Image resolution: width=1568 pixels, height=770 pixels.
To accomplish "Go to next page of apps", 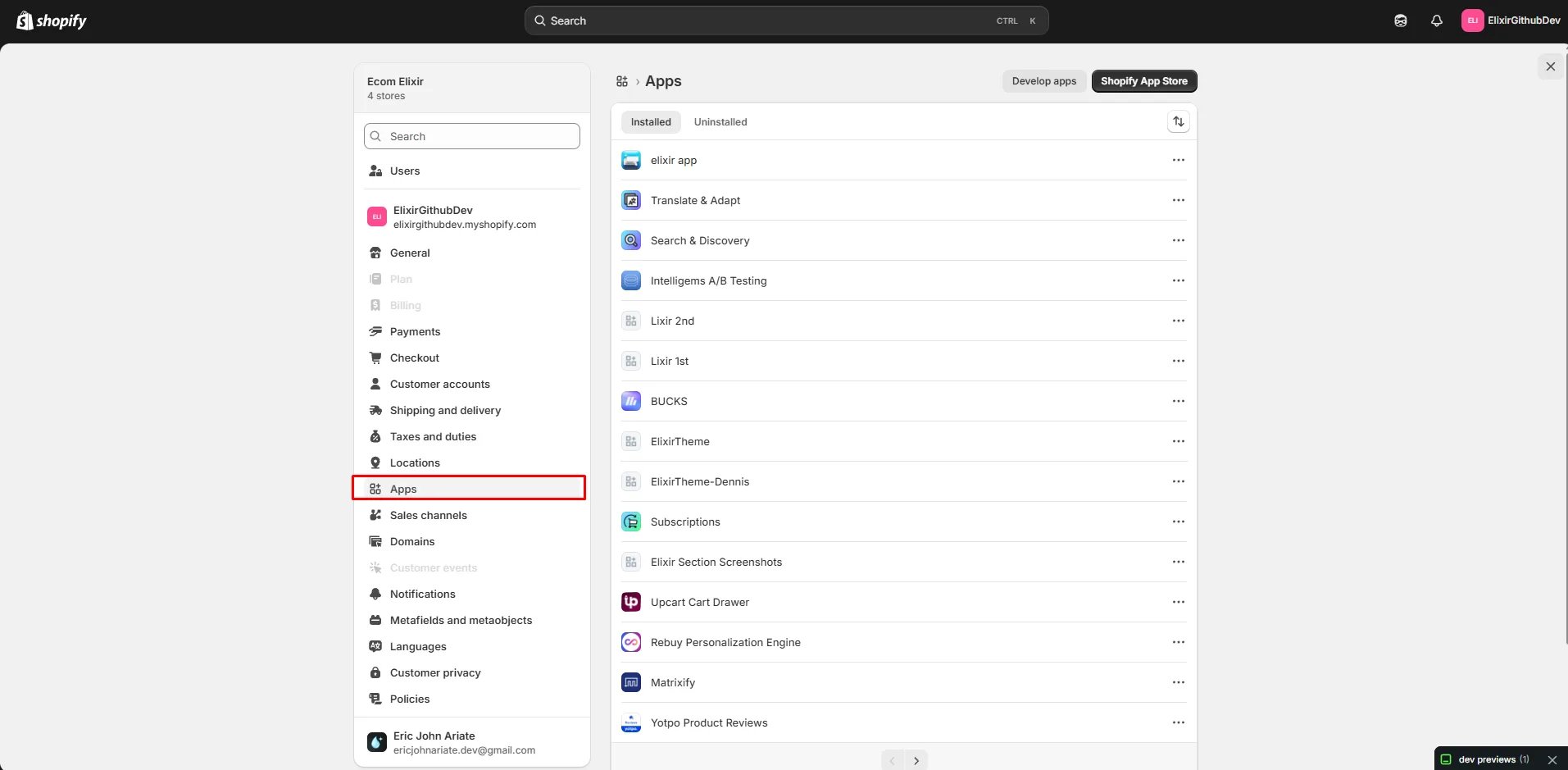I will click(x=916, y=760).
